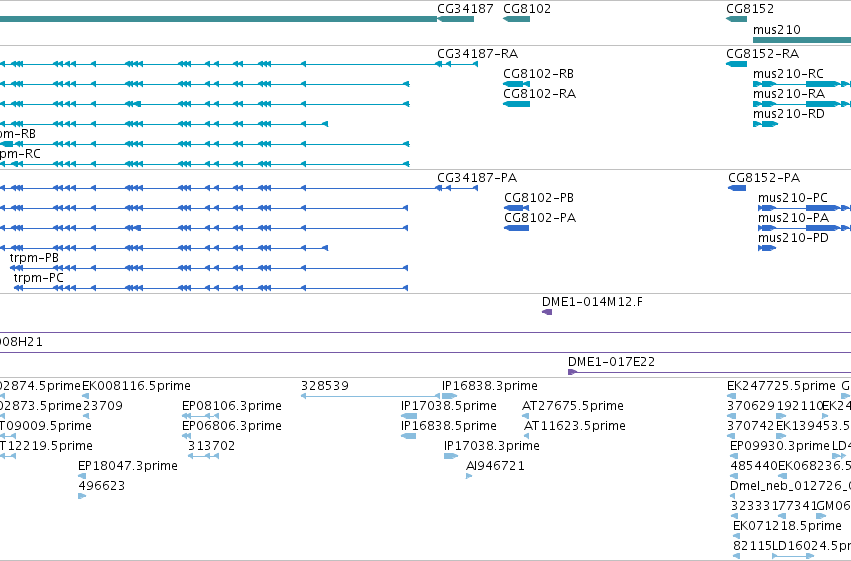Select the DME1-017E22 clone label
Viewport: 851px width, 561px height.
click(611, 362)
